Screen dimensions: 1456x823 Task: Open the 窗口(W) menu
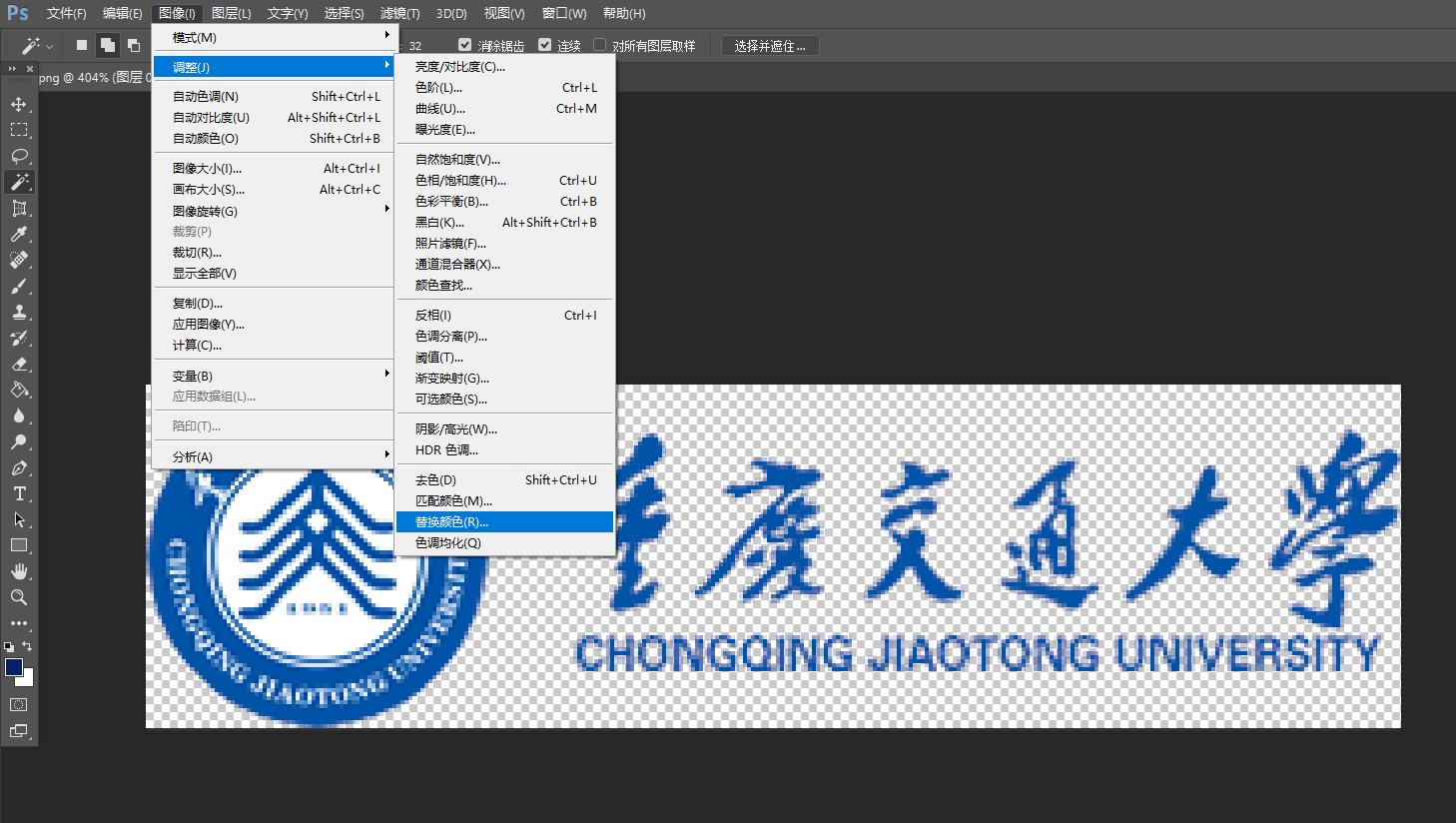tap(564, 13)
